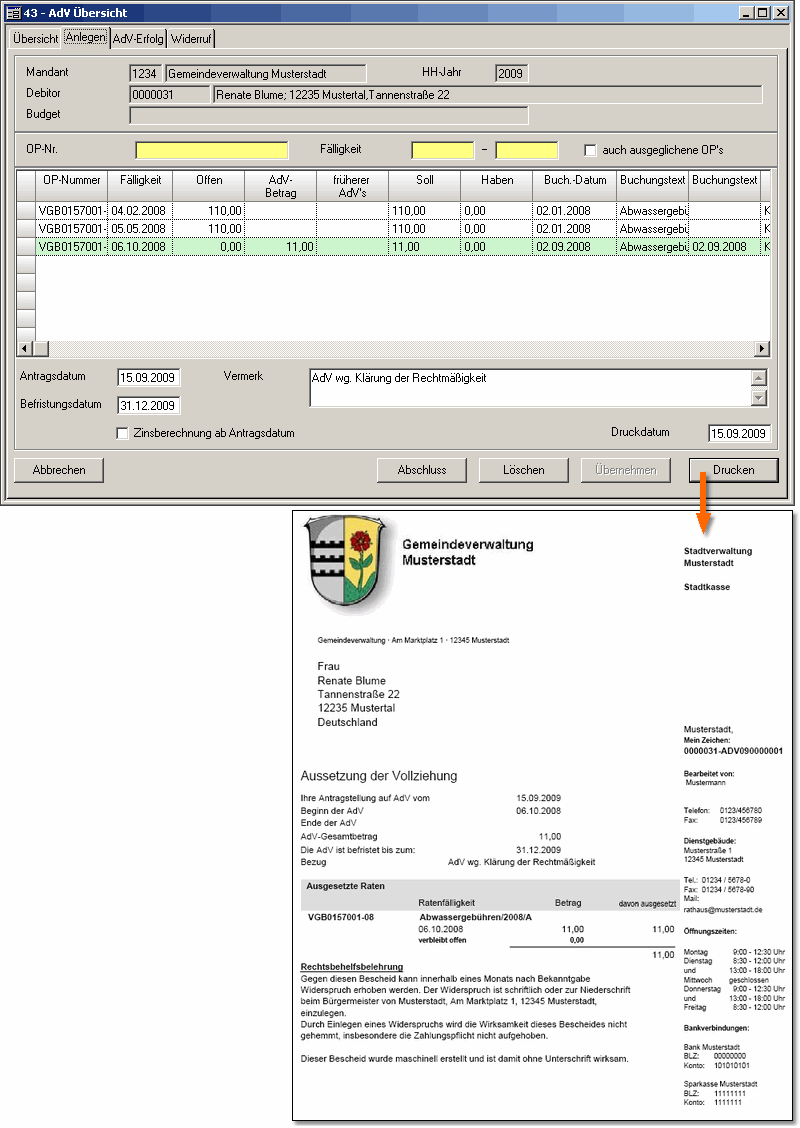Click the Abschluss button

click(421, 470)
